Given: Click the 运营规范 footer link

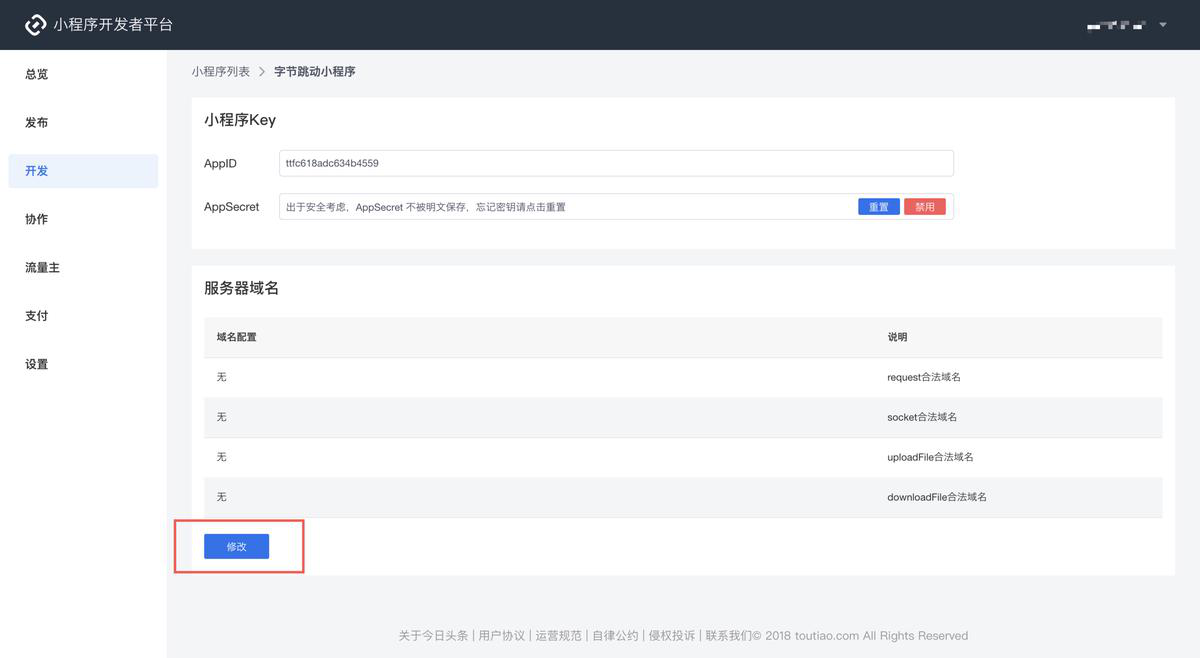Looking at the screenshot, I should [x=558, y=635].
